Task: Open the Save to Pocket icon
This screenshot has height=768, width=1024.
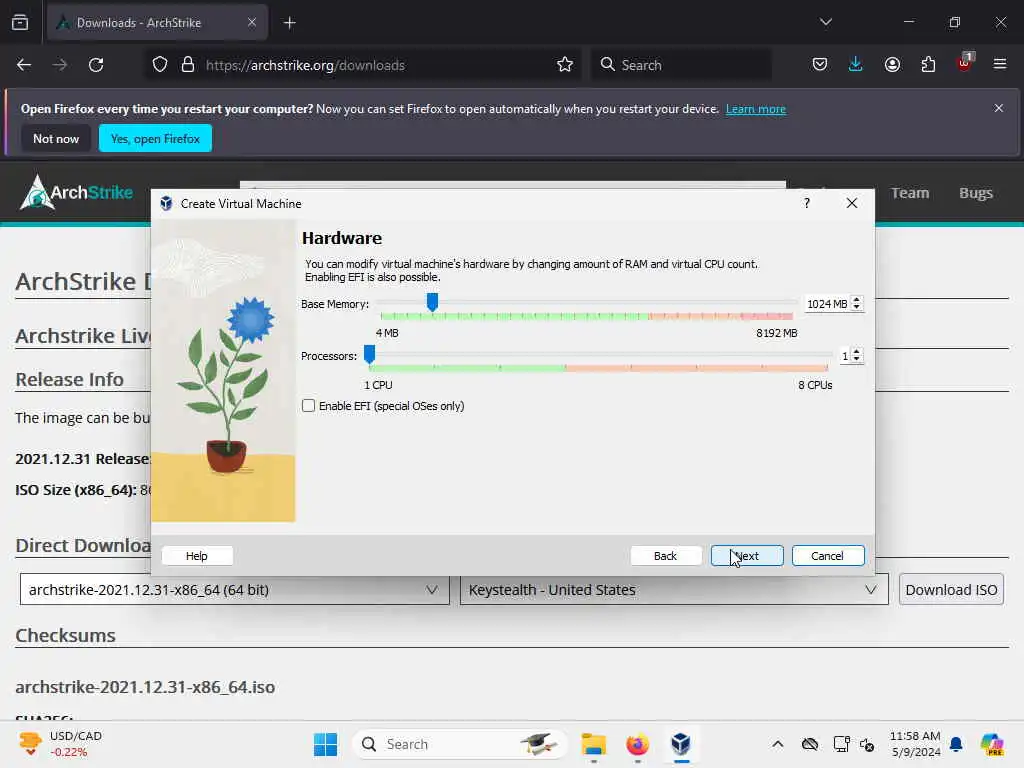Action: tap(820, 65)
